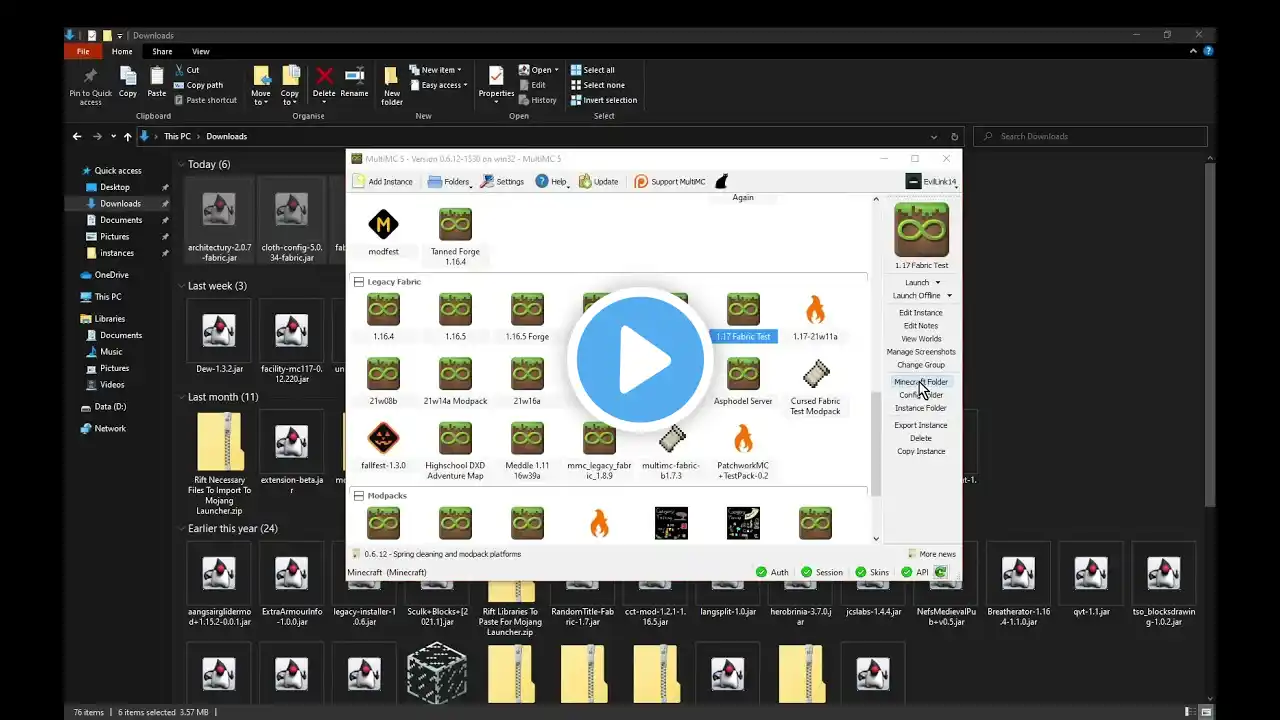Viewport: 1280px width, 720px height.
Task: Open the Help dropdown in MultiMC
Action: click(551, 181)
